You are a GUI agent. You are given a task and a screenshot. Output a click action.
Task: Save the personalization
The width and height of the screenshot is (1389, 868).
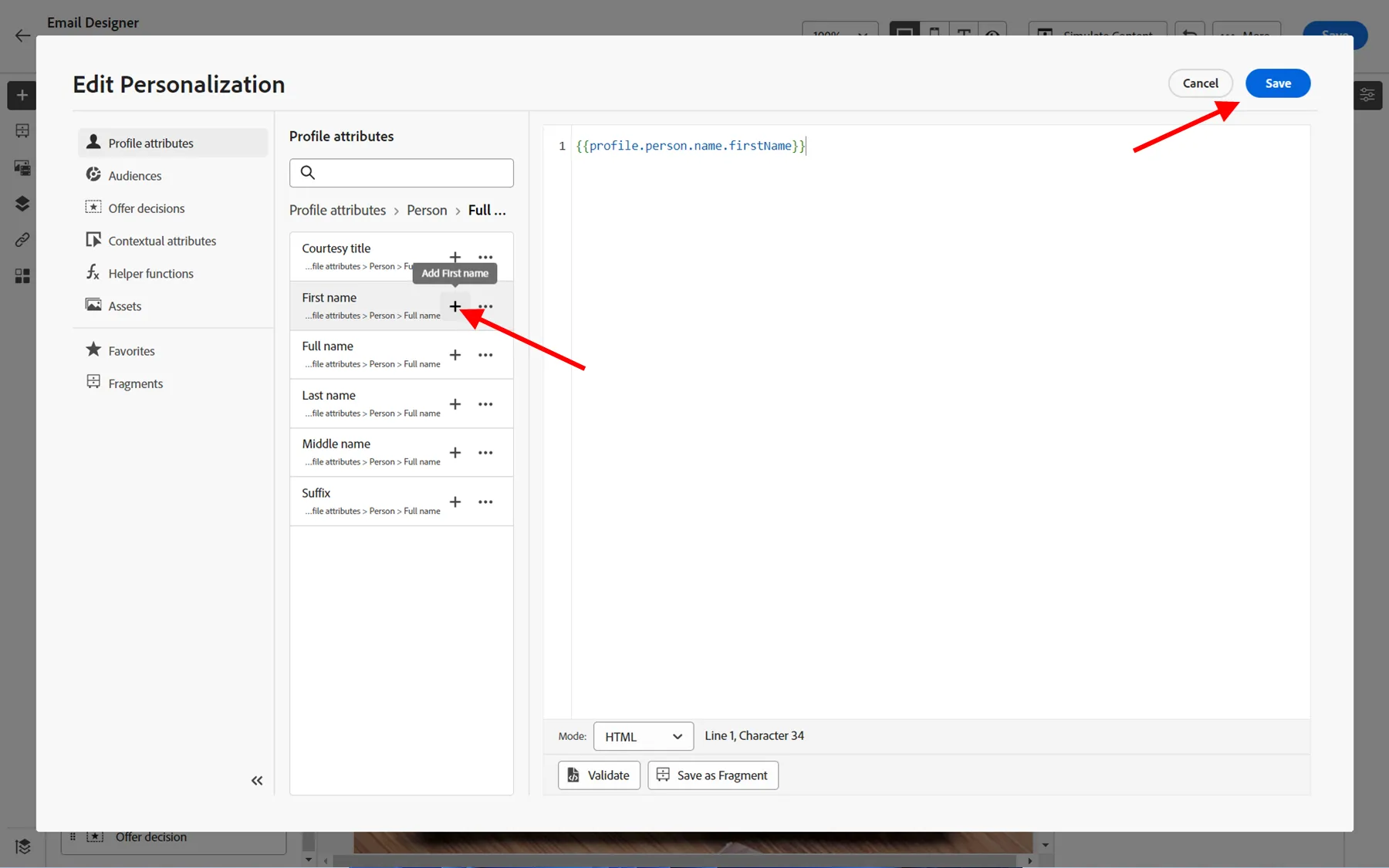tap(1278, 83)
